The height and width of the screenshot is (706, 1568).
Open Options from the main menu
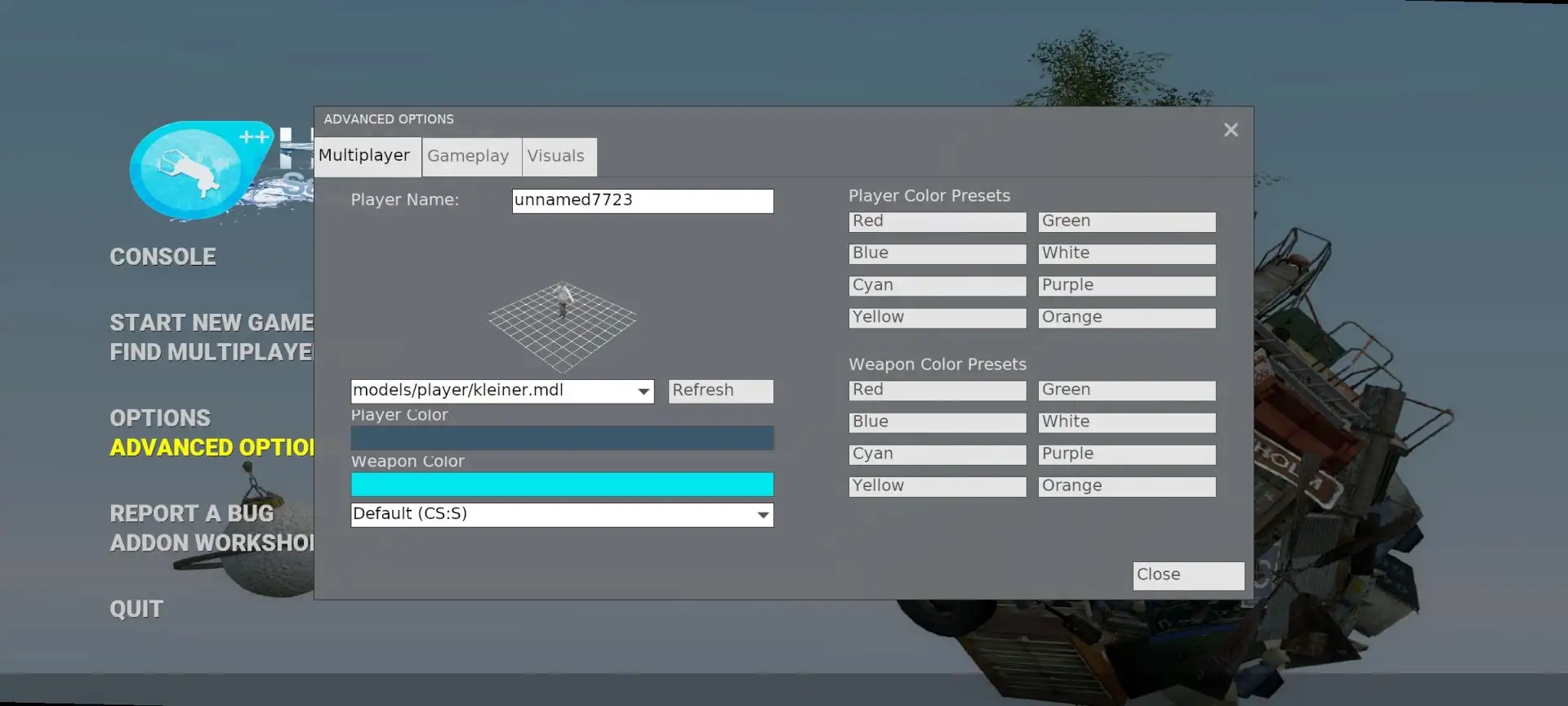[160, 418]
